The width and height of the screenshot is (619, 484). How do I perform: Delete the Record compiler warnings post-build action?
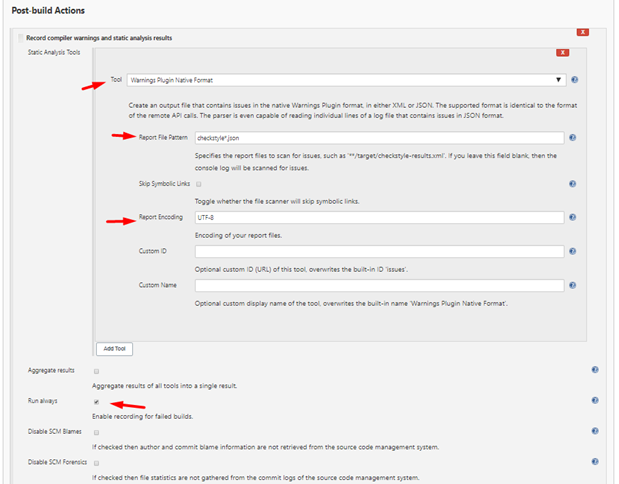[x=583, y=32]
